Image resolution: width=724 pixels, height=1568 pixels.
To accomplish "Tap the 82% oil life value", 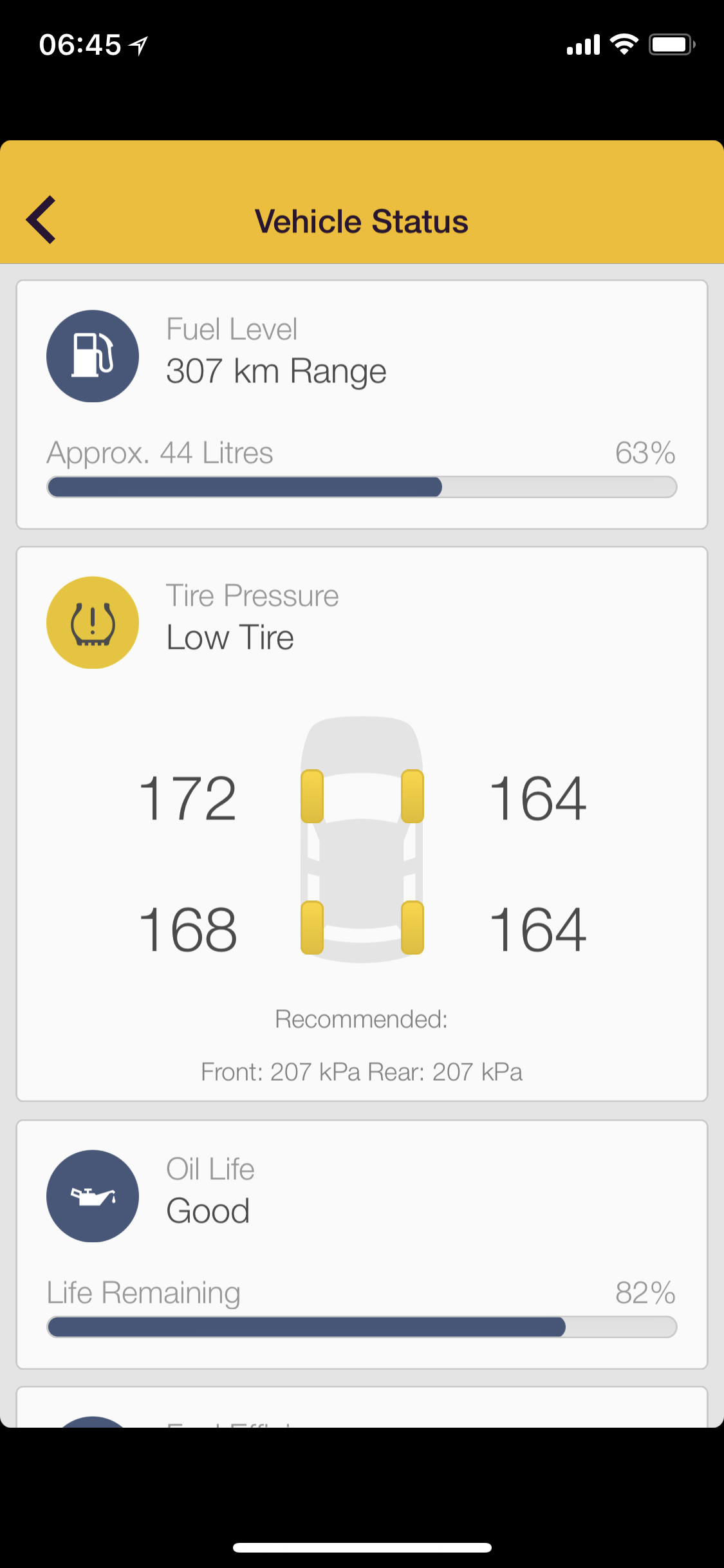I will click(x=645, y=1293).
